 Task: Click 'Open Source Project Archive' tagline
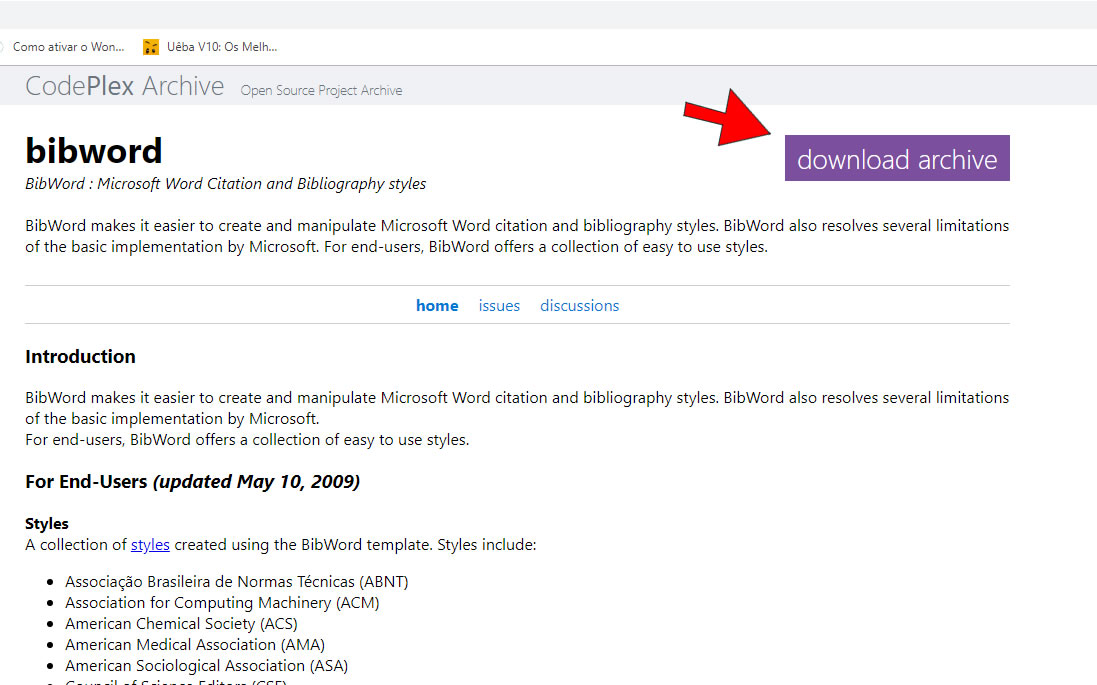tap(321, 90)
